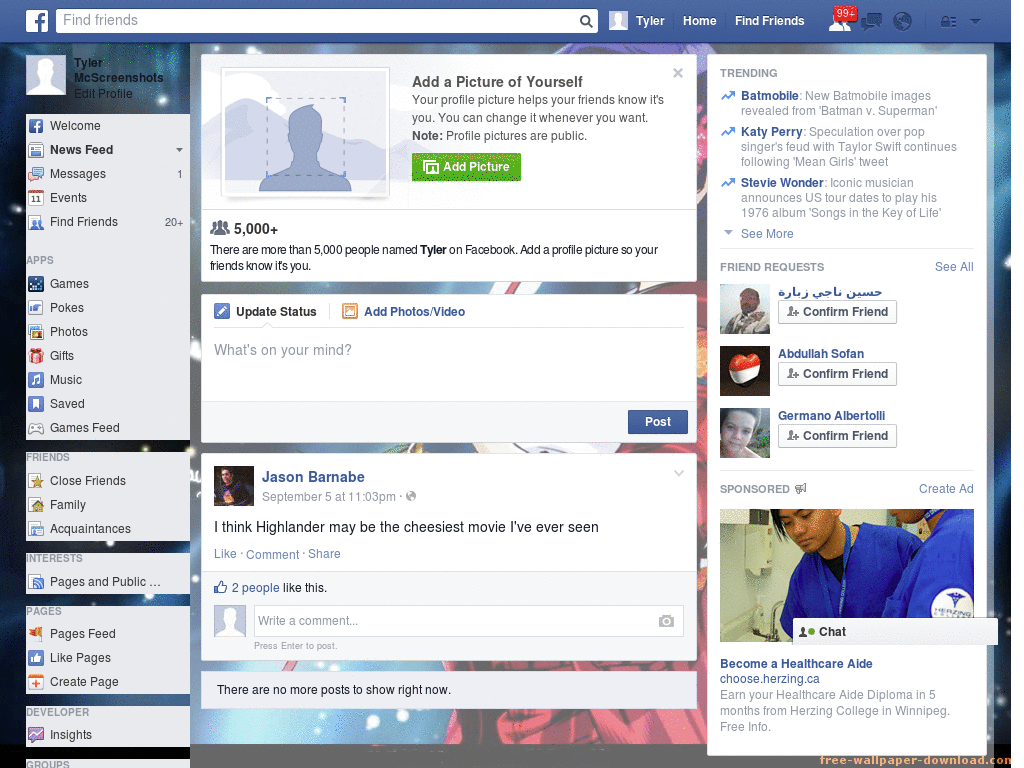Click the Facebook logo icon

(x=37, y=21)
